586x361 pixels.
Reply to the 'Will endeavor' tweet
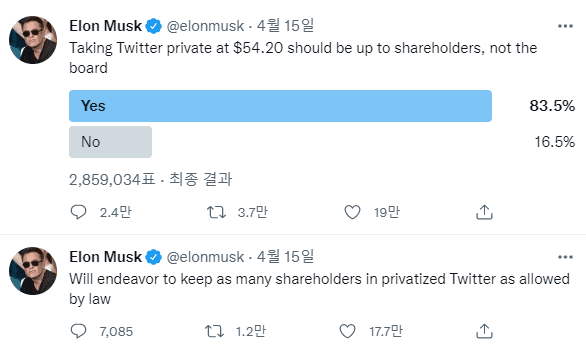pos(78,331)
